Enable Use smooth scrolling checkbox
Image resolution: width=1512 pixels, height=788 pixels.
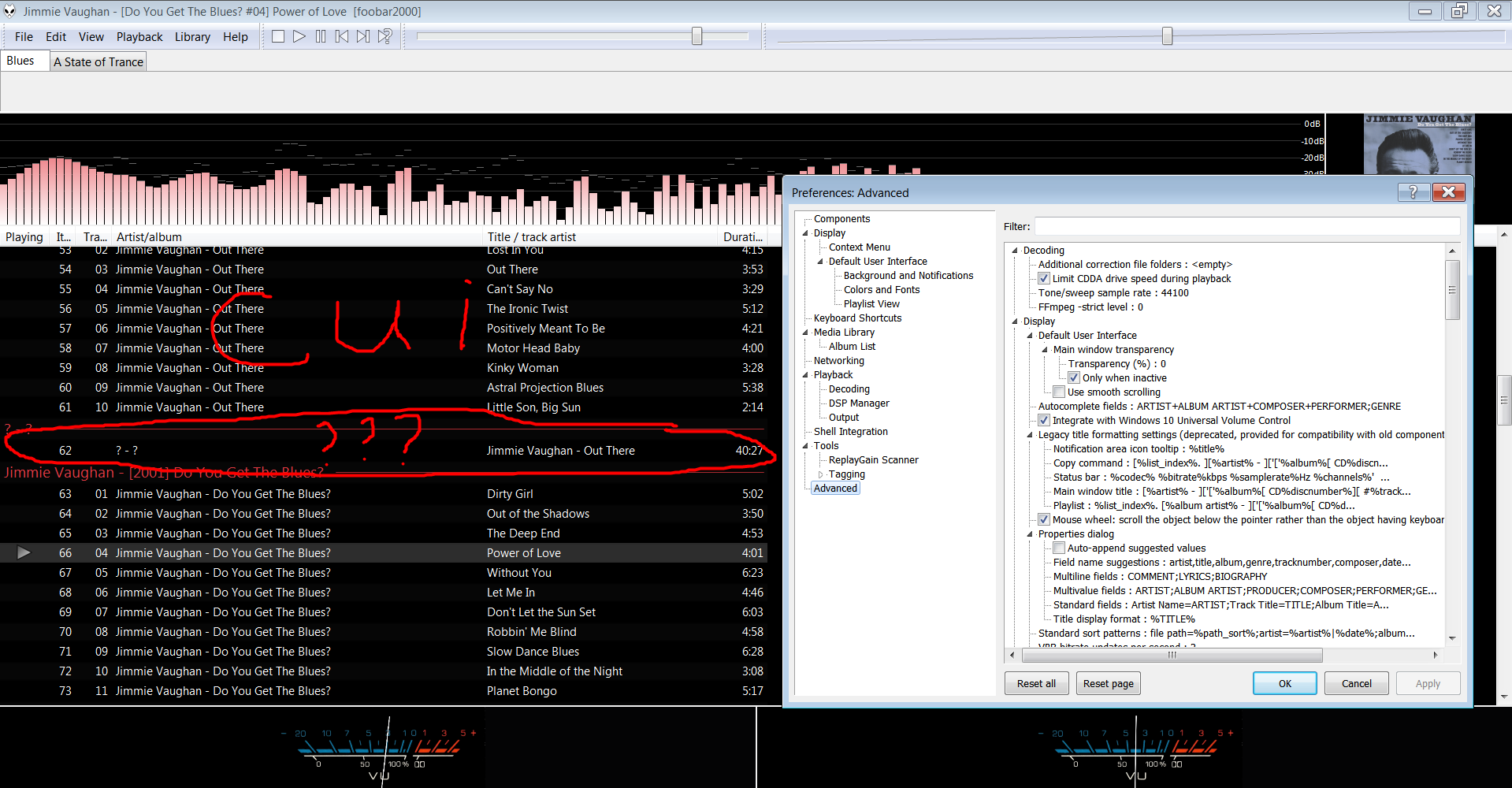(x=1059, y=392)
